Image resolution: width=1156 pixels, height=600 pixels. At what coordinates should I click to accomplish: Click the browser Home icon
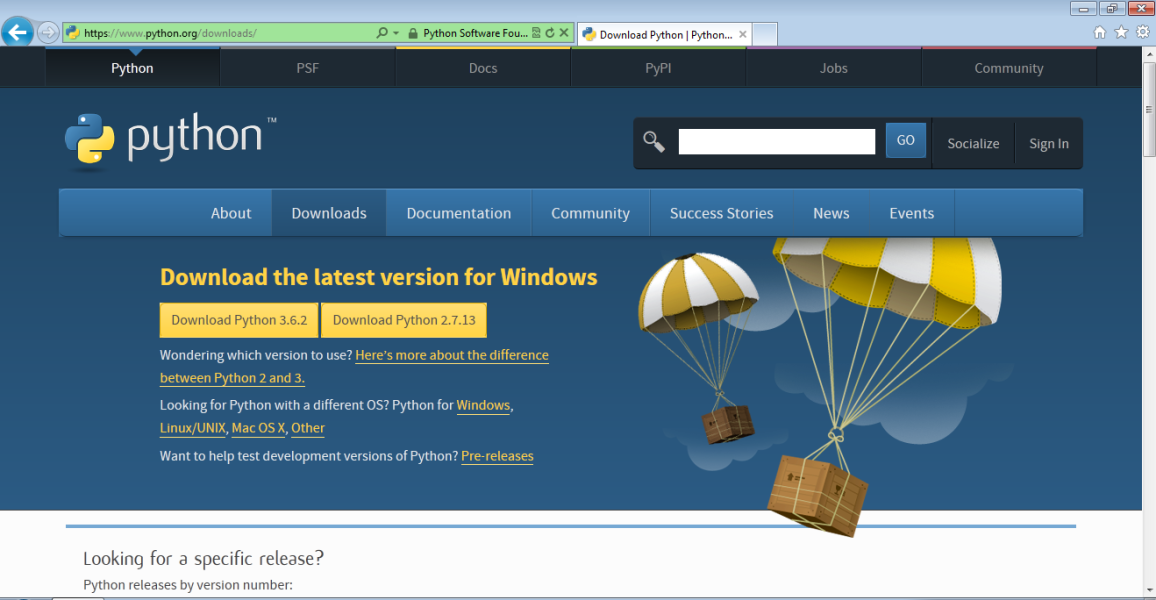[x=1099, y=32]
